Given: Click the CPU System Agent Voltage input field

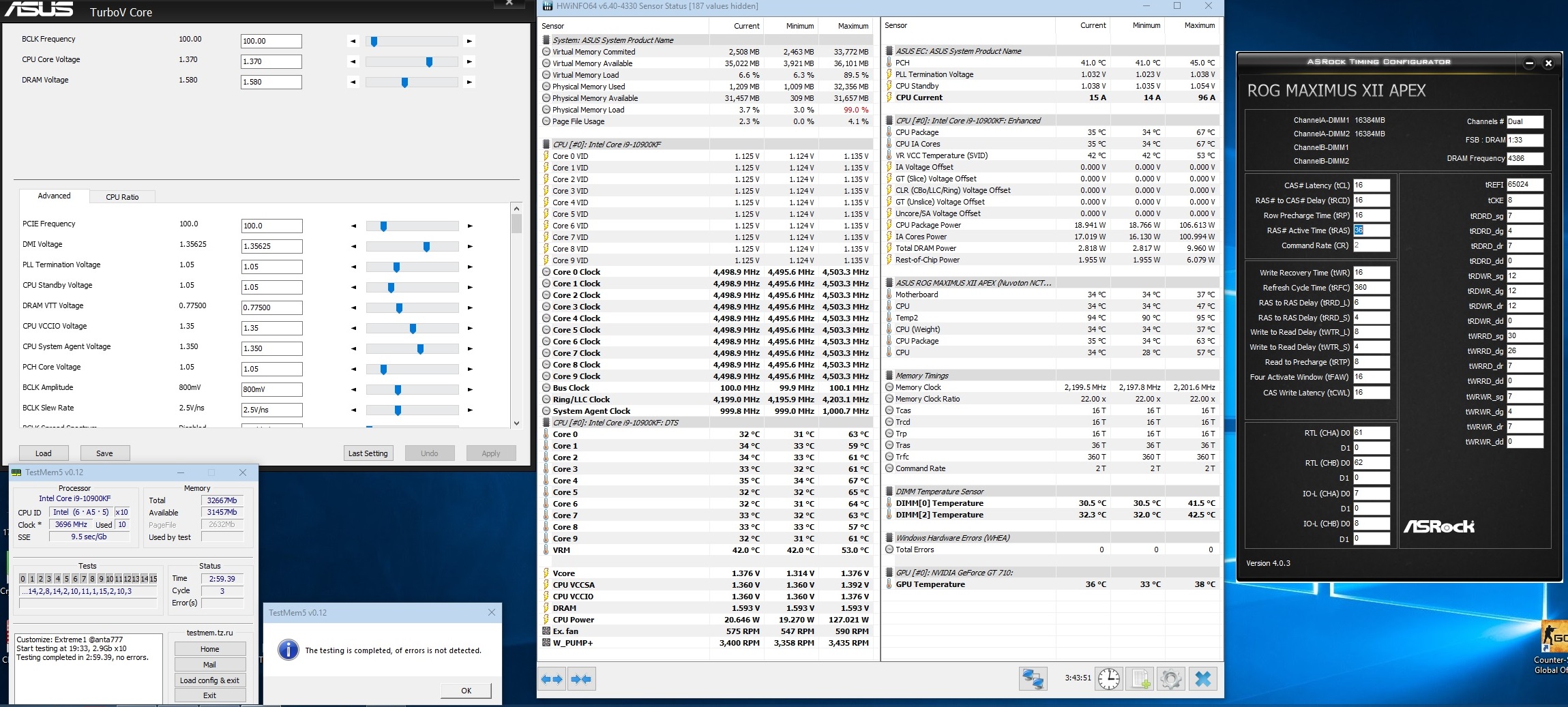Looking at the screenshot, I should coord(272,348).
